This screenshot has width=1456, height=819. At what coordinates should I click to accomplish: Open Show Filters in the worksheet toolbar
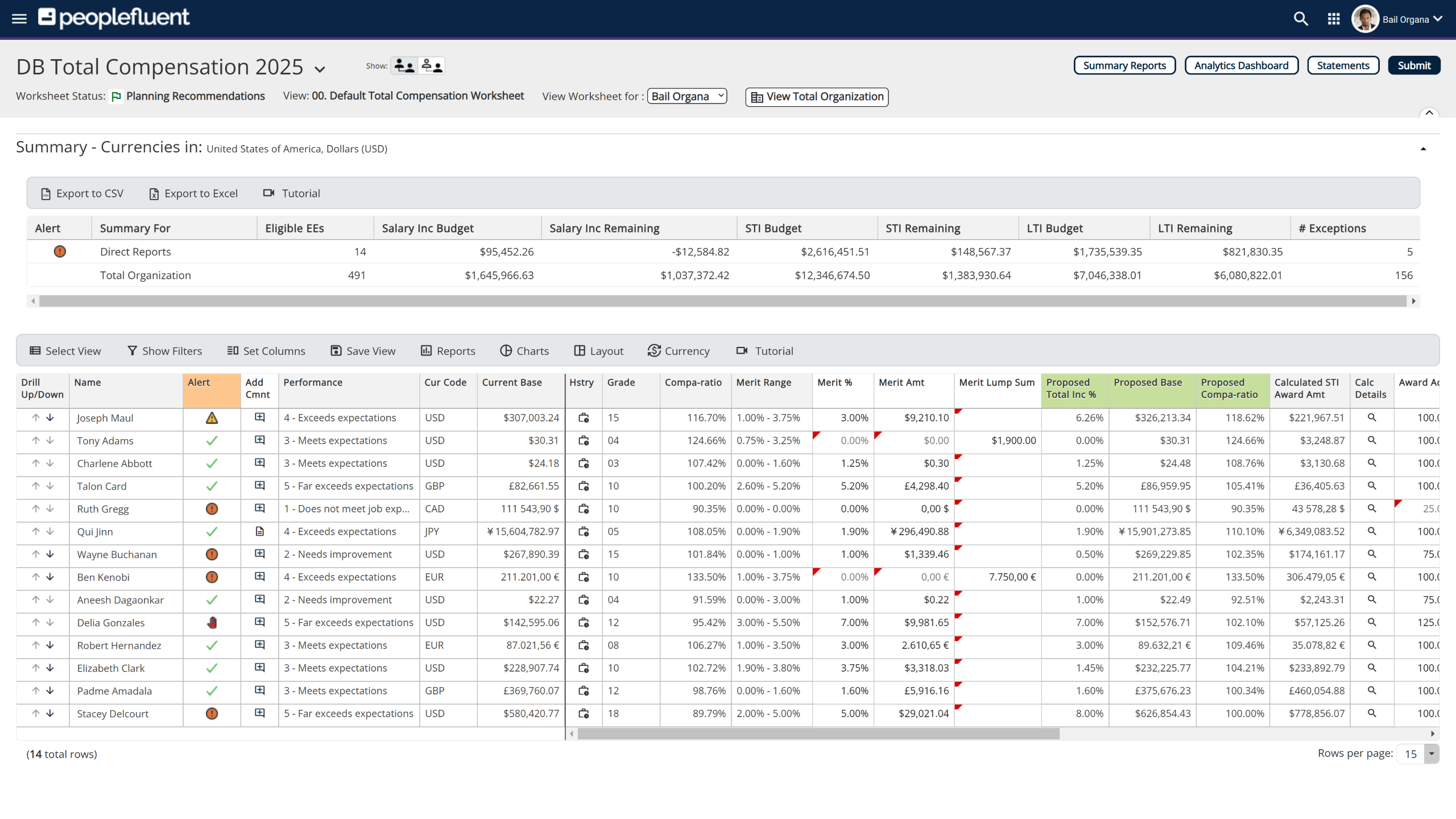click(x=164, y=351)
